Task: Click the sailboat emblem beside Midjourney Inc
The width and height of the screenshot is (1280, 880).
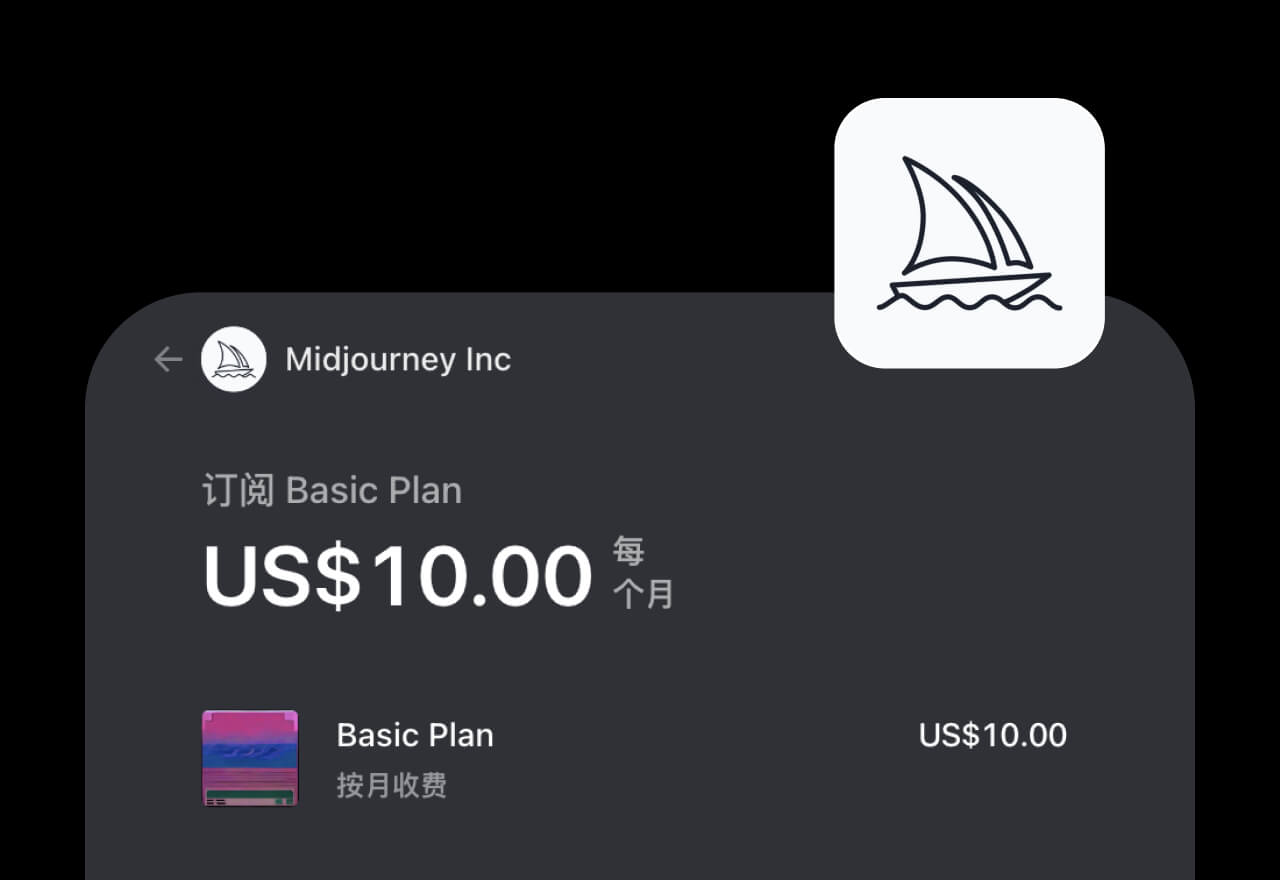Action: pyautogui.click(x=234, y=359)
